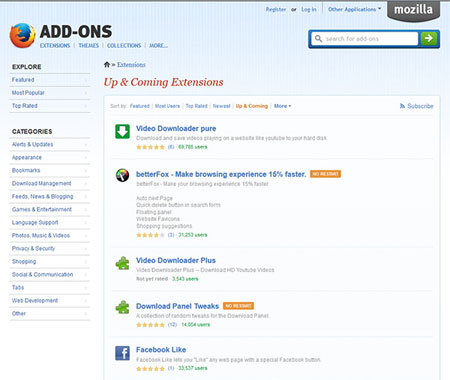Click star rating of Download Panel Tweaks
Viewport: 450px width, 380px height.
pyautogui.click(x=150, y=325)
